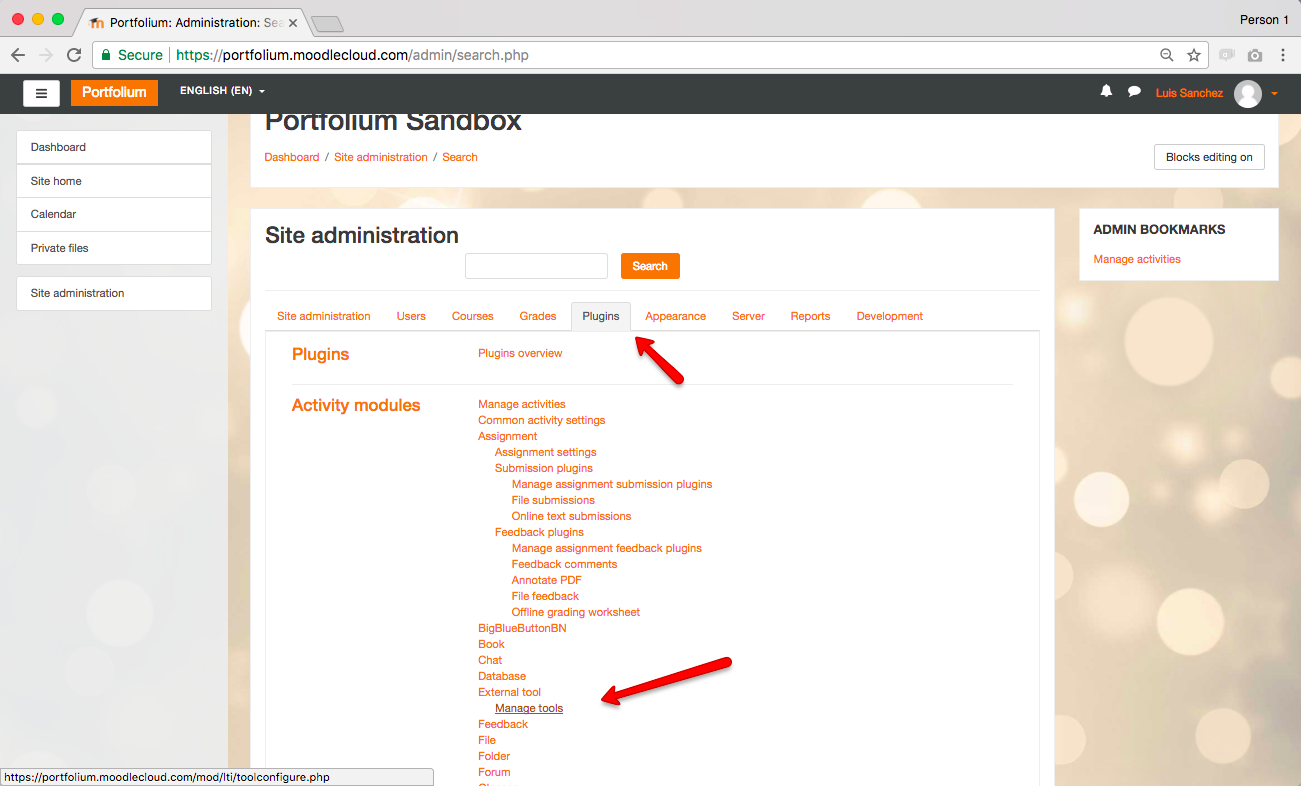The width and height of the screenshot is (1301, 786).
Task: Open Feedback plugins link
Action: click(x=539, y=532)
